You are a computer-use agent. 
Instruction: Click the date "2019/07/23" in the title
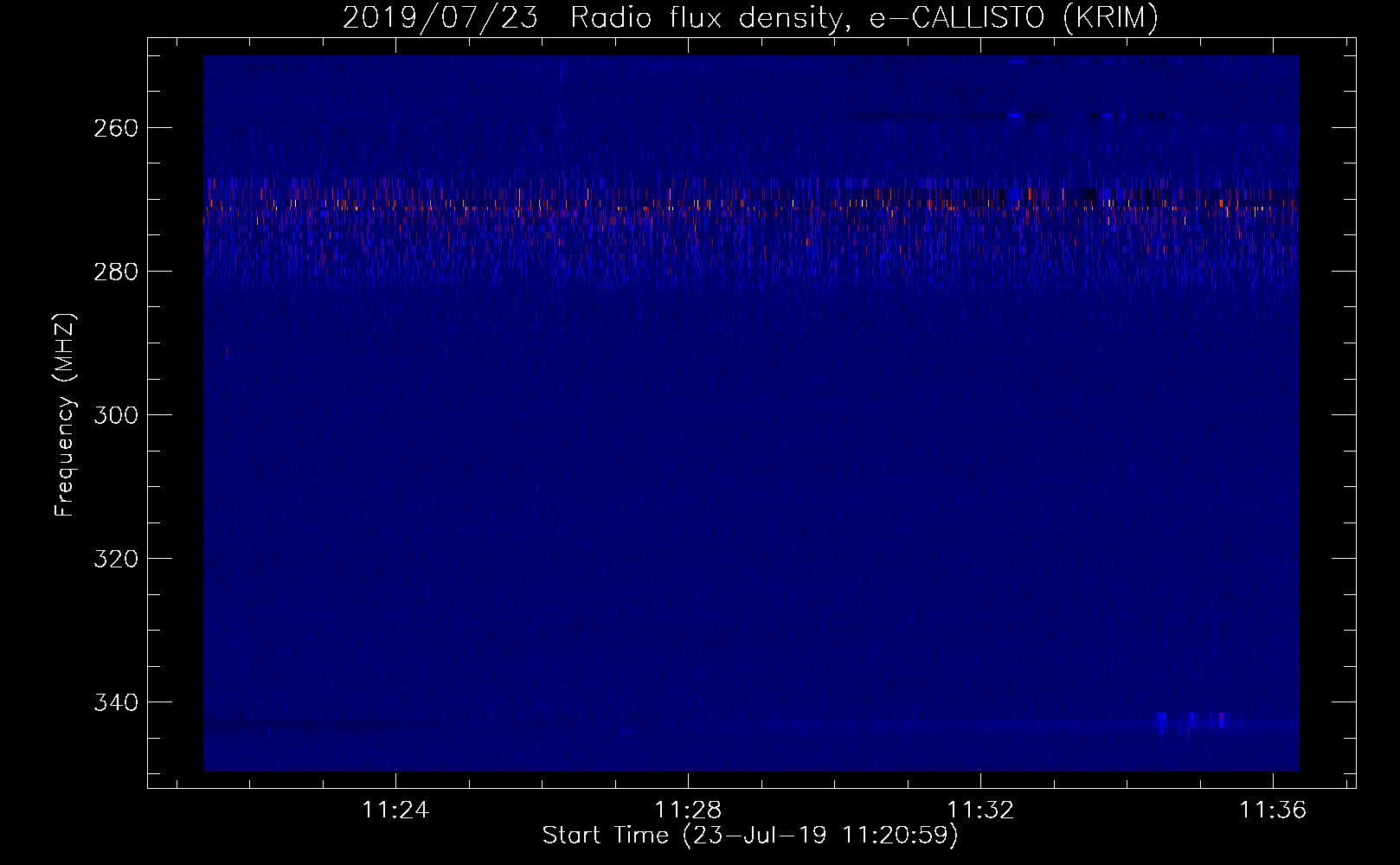pyautogui.click(x=440, y=18)
